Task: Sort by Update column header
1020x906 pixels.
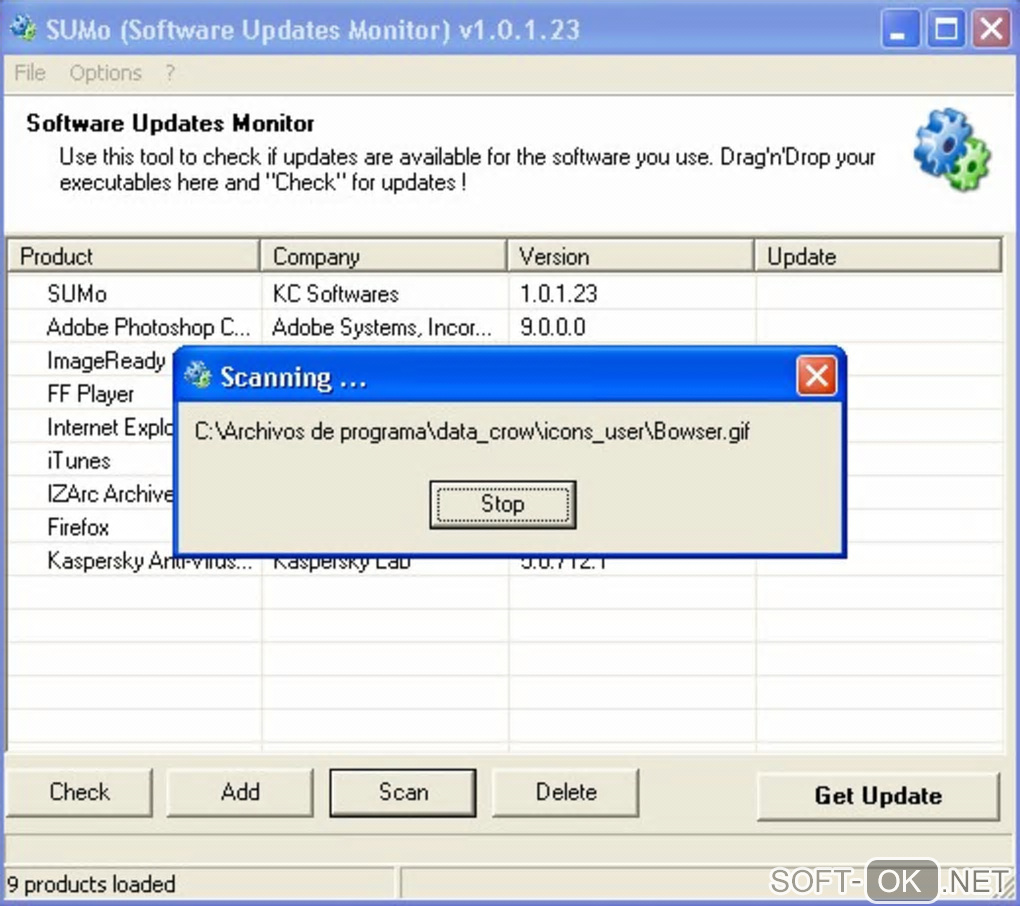Action: 878,256
